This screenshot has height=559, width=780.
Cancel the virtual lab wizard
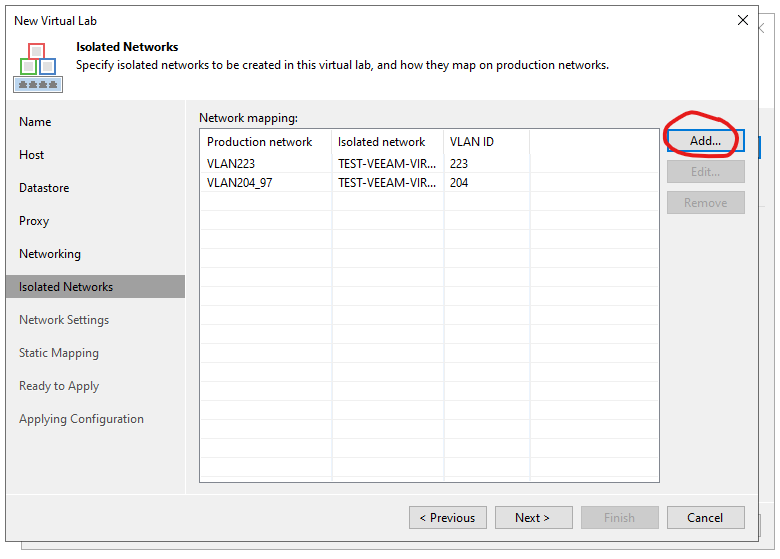[x=705, y=518]
